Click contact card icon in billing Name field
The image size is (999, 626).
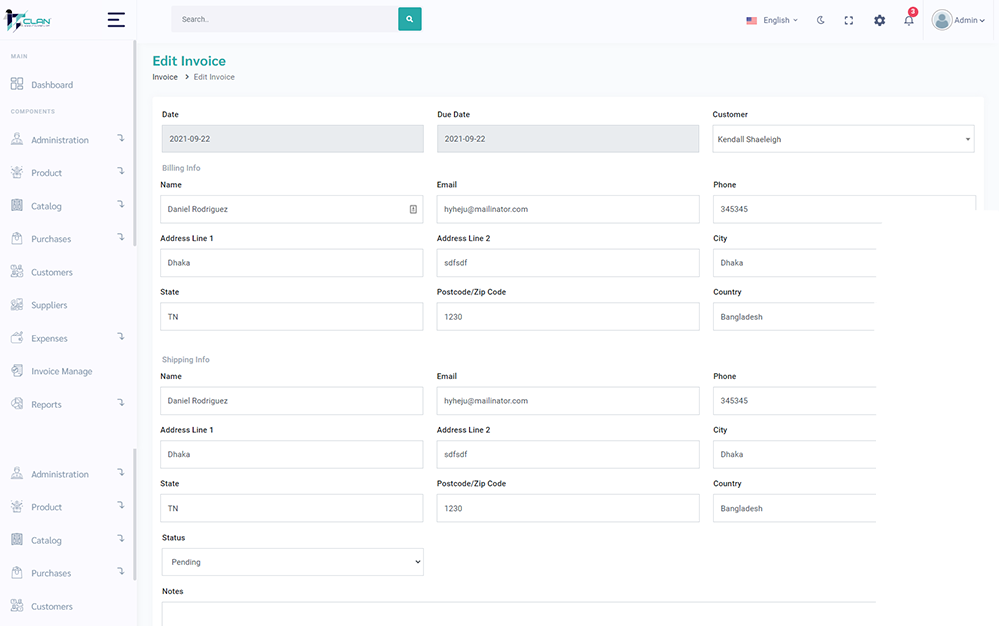click(413, 209)
